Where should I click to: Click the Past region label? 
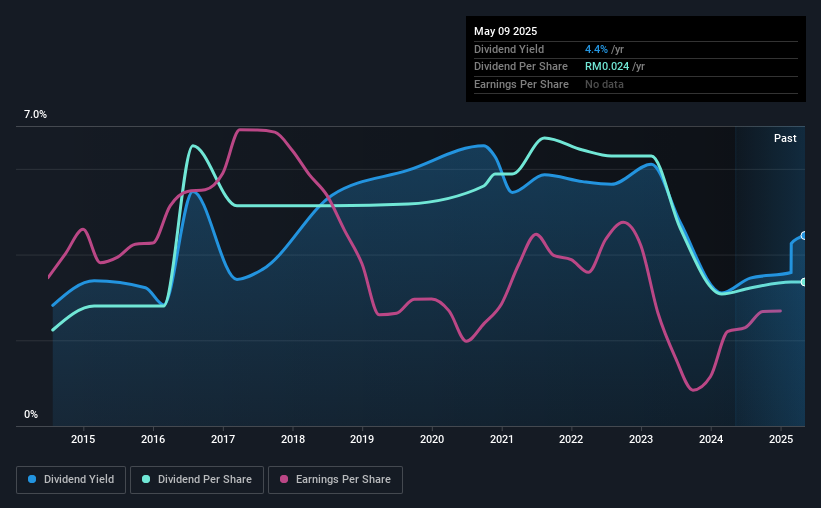point(785,138)
